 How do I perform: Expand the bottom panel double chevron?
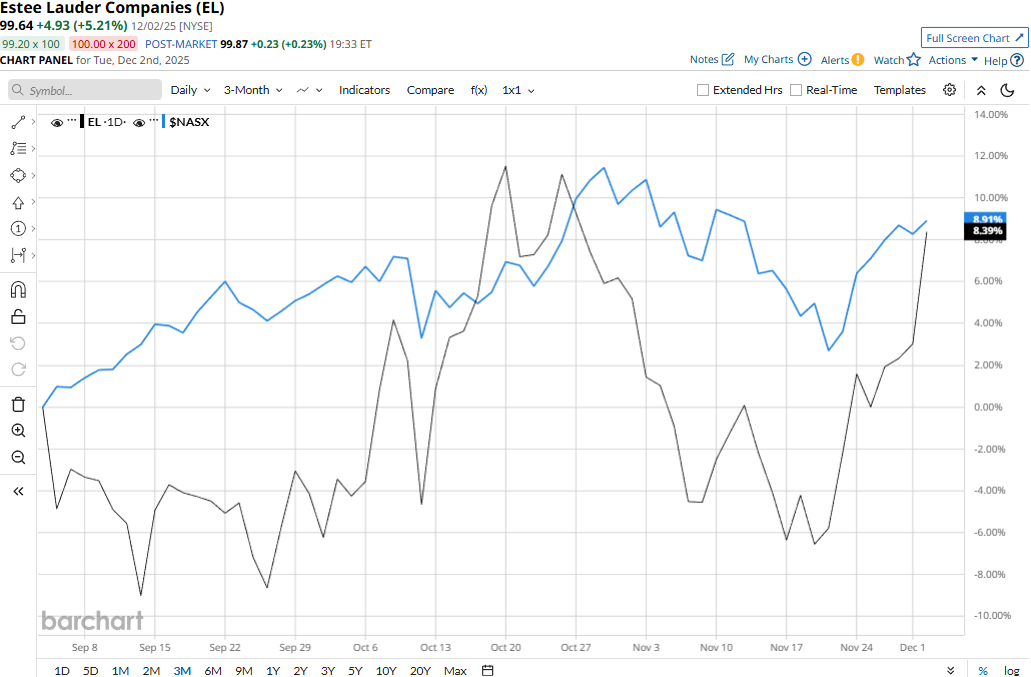pos(951,670)
